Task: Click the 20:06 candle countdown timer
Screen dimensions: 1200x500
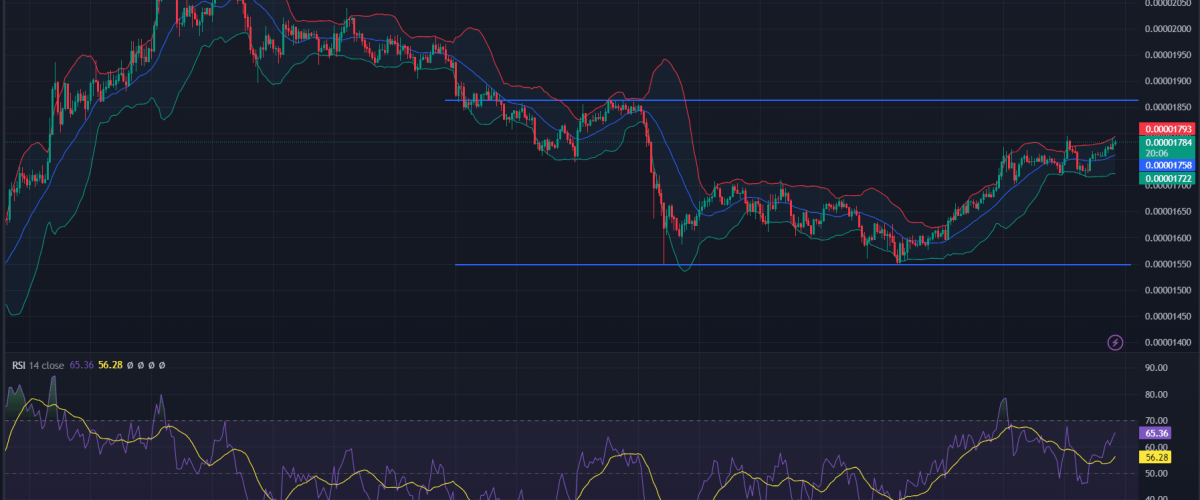Action: 1157,154
